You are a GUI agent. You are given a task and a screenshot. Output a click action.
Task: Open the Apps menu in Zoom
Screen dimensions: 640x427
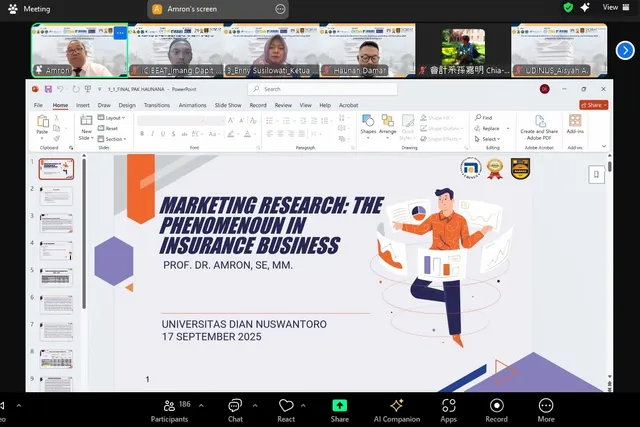coord(448,411)
